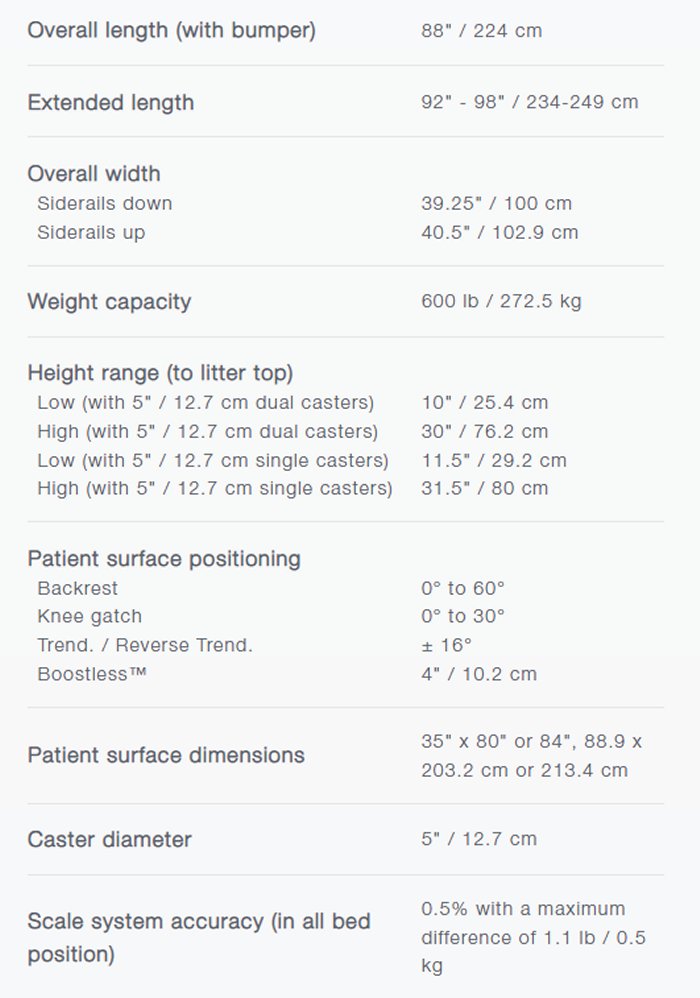
Task: Click the Knee gatch 0° to 30° value
Action: [x=463, y=616]
